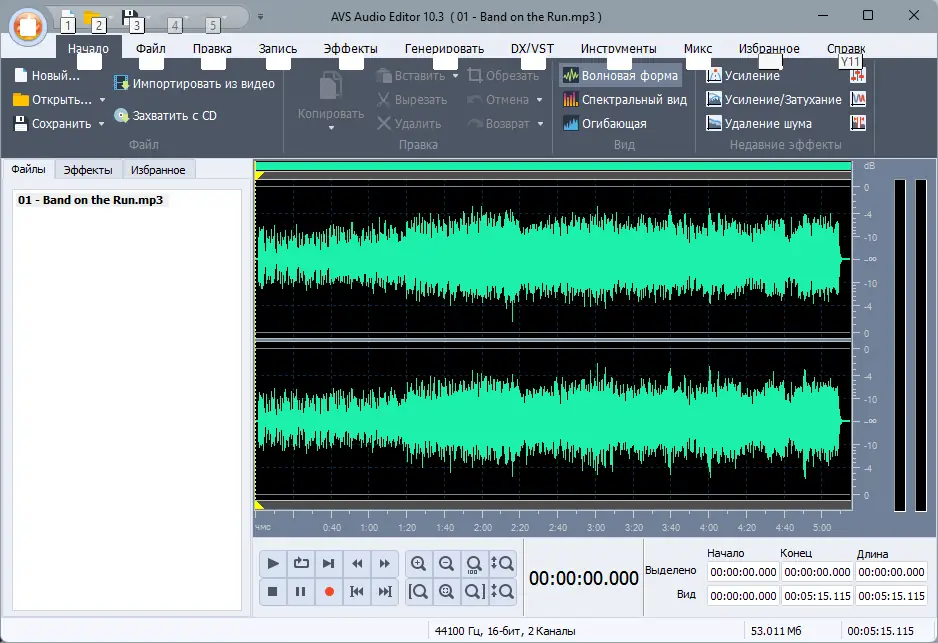Click the Новый... button
The image size is (938, 643).
(46, 76)
